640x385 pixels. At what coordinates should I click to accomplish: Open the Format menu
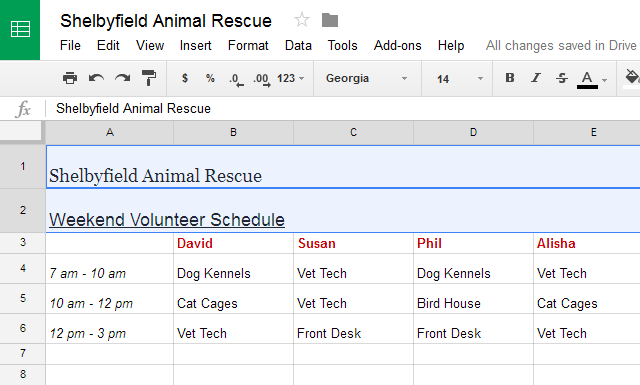click(x=248, y=45)
